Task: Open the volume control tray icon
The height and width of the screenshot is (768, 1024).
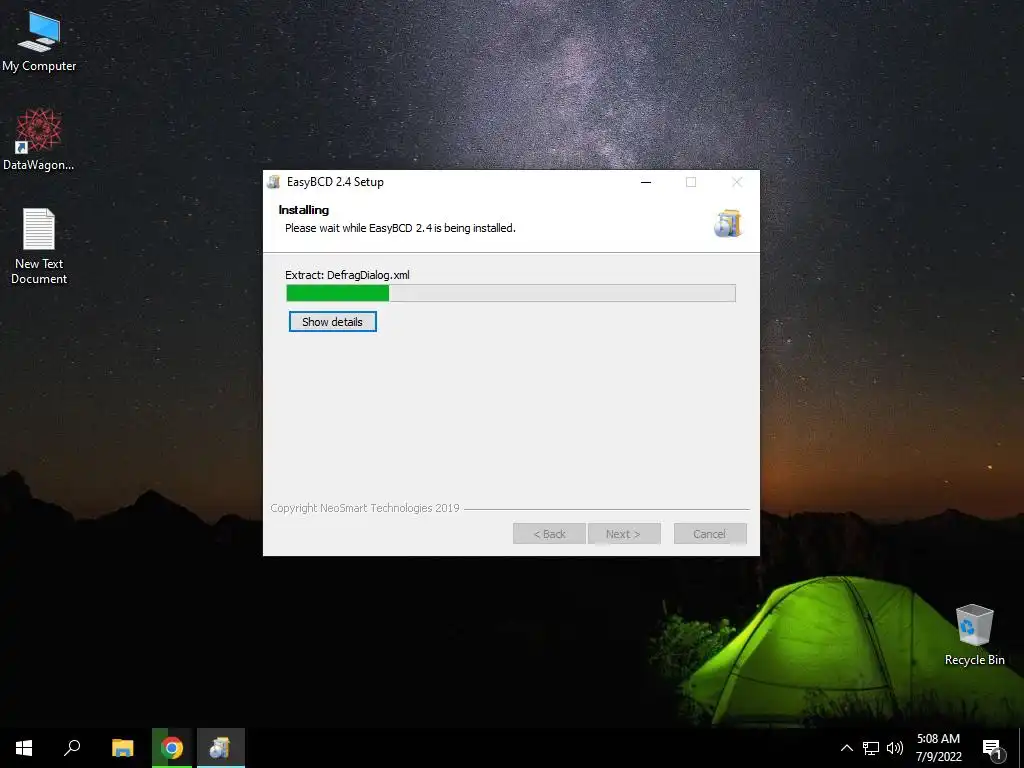Action: click(x=895, y=748)
